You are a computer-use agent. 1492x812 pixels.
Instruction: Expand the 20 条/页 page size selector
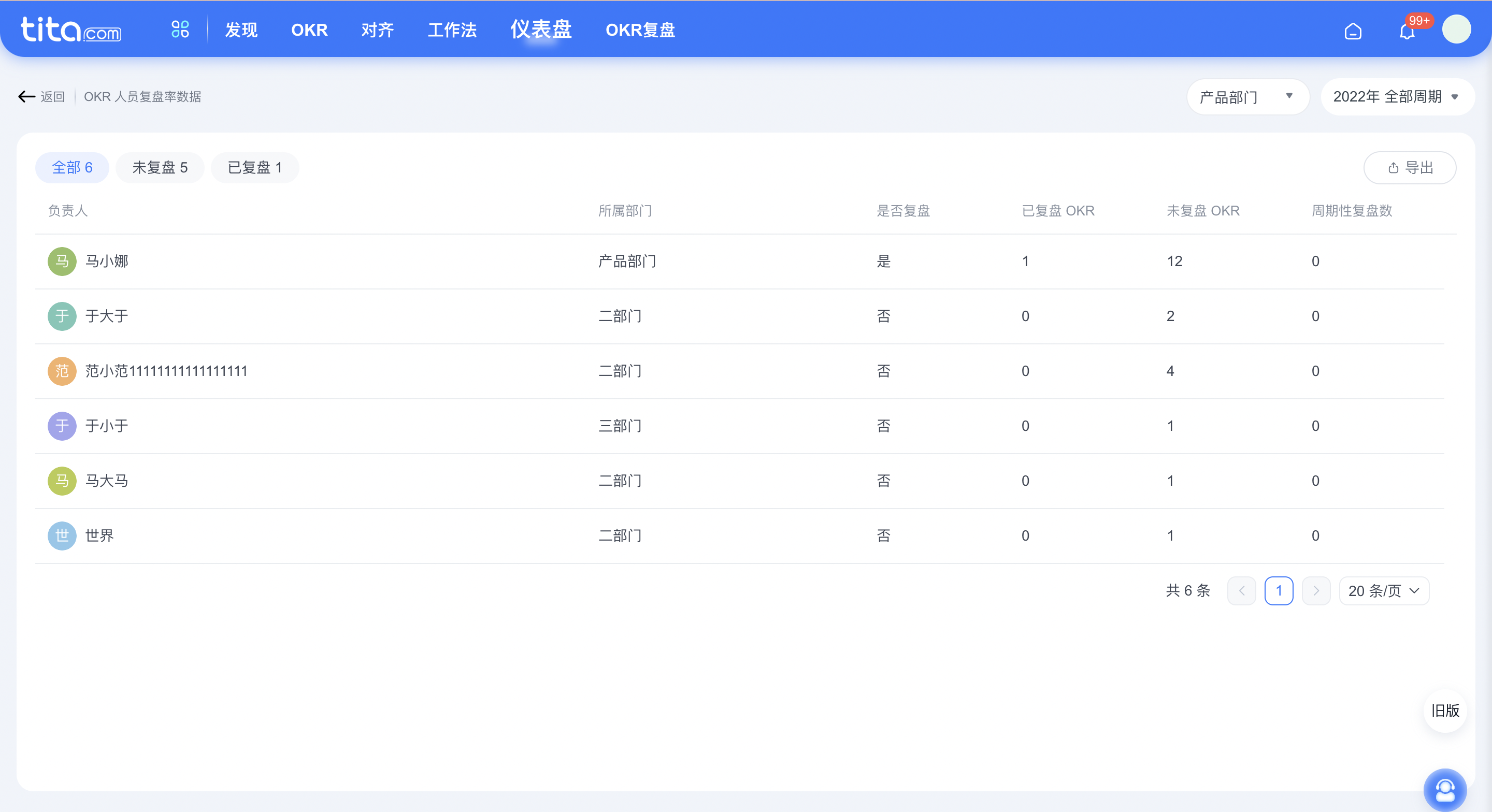[1384, 591]
